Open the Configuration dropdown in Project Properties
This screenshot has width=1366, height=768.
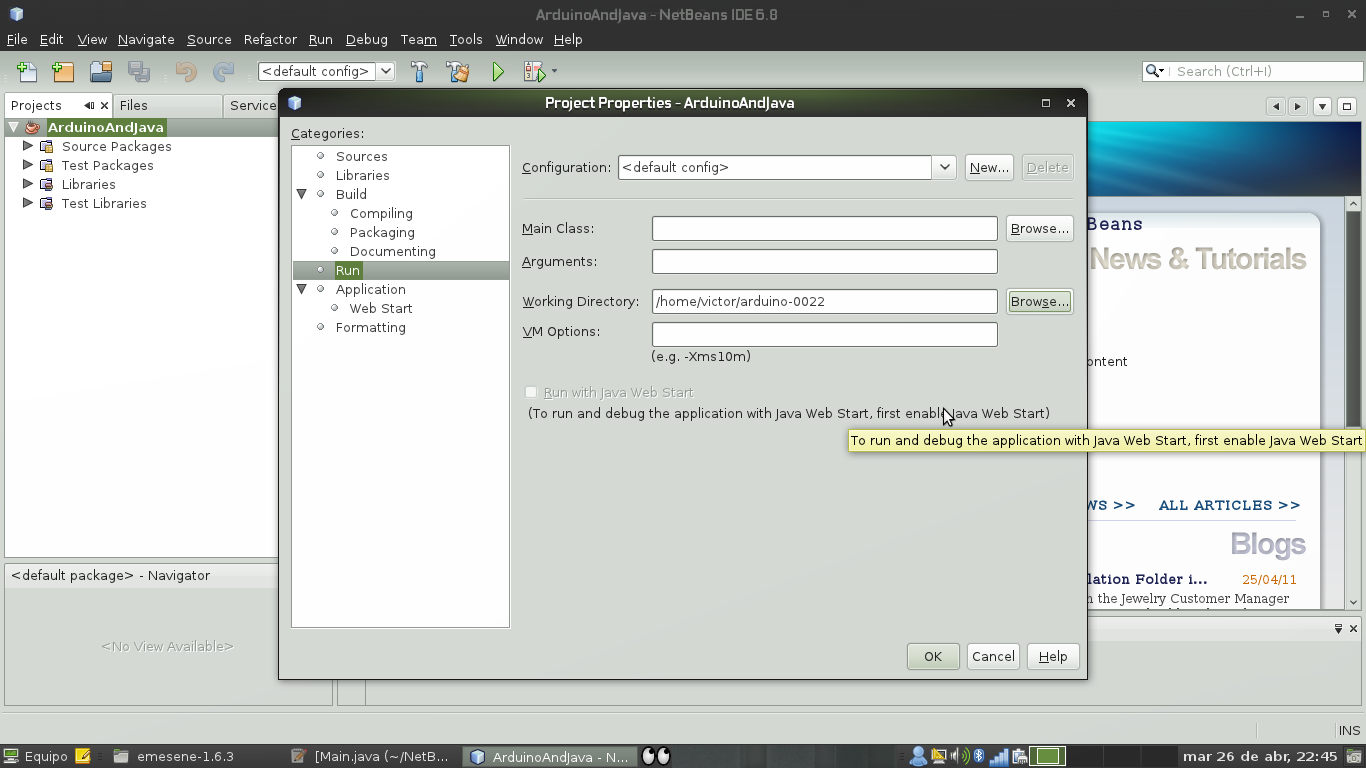944,167
